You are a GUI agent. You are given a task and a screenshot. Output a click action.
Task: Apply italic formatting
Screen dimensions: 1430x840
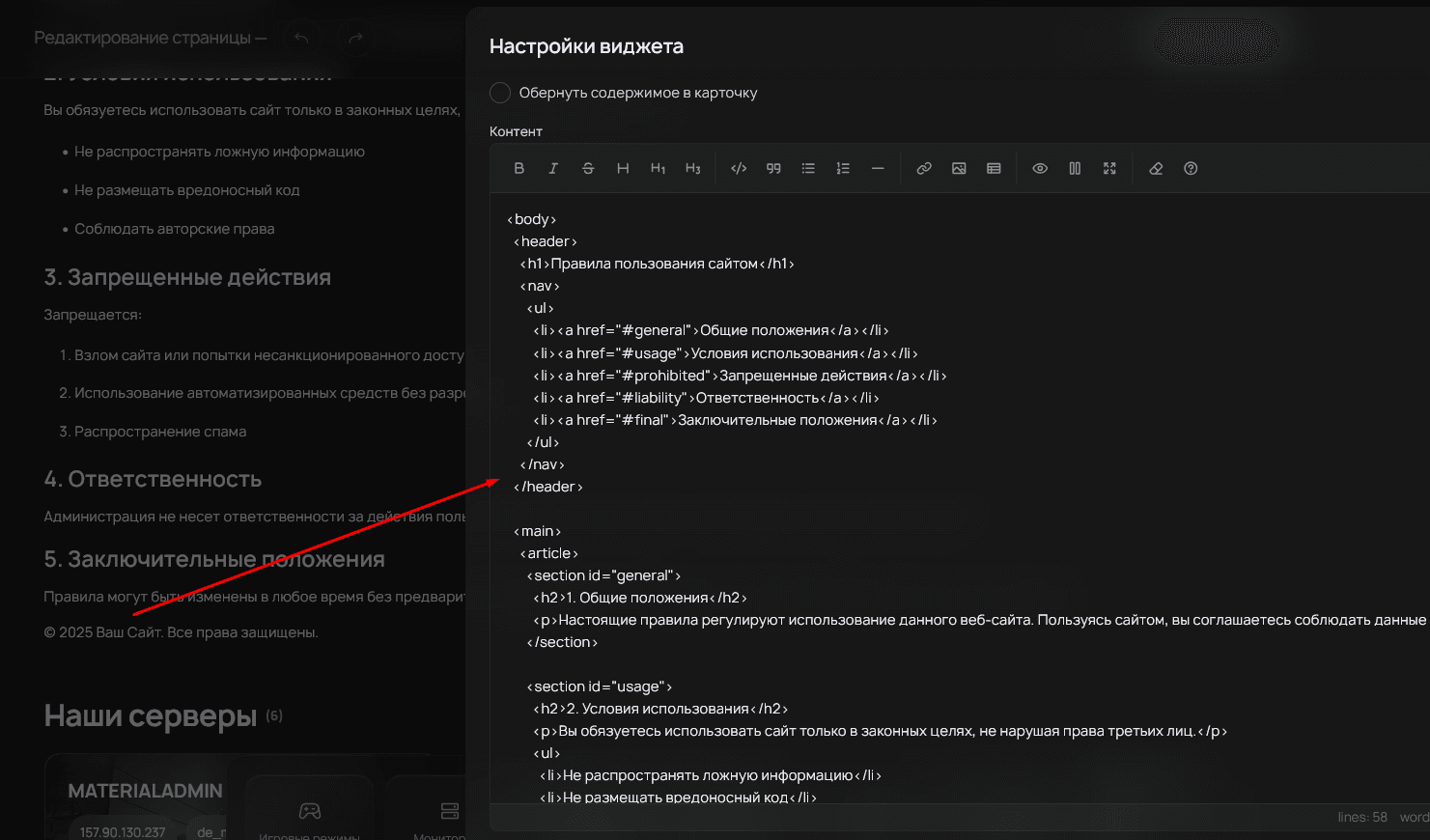pyautogui.click(x=553, y=168)
